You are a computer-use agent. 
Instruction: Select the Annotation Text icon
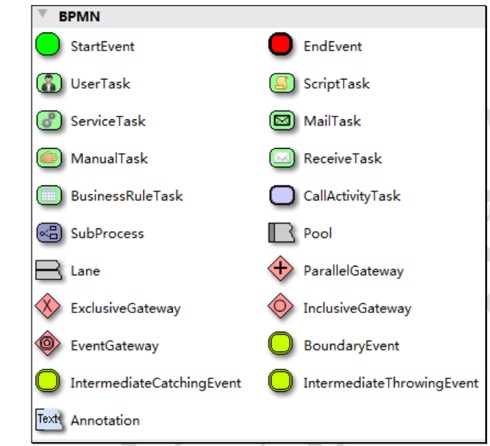click(x=49, y=419)
